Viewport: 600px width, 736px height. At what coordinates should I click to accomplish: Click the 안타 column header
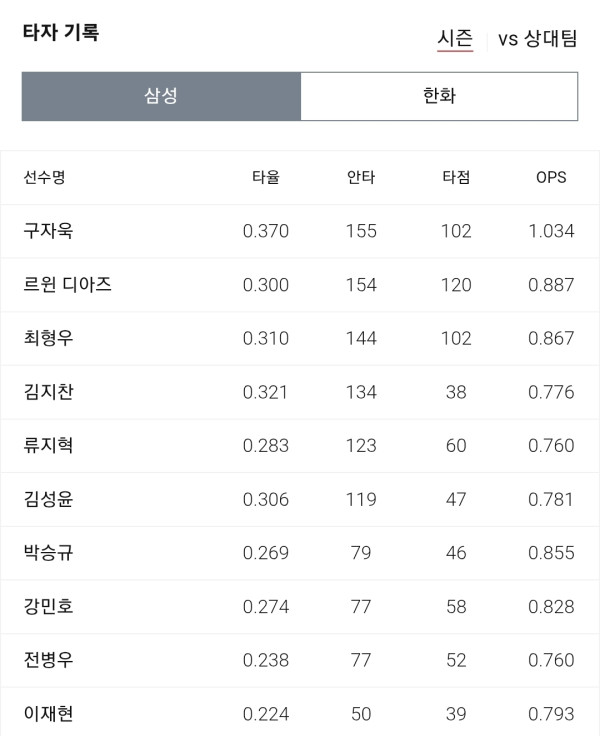(361, 177)
